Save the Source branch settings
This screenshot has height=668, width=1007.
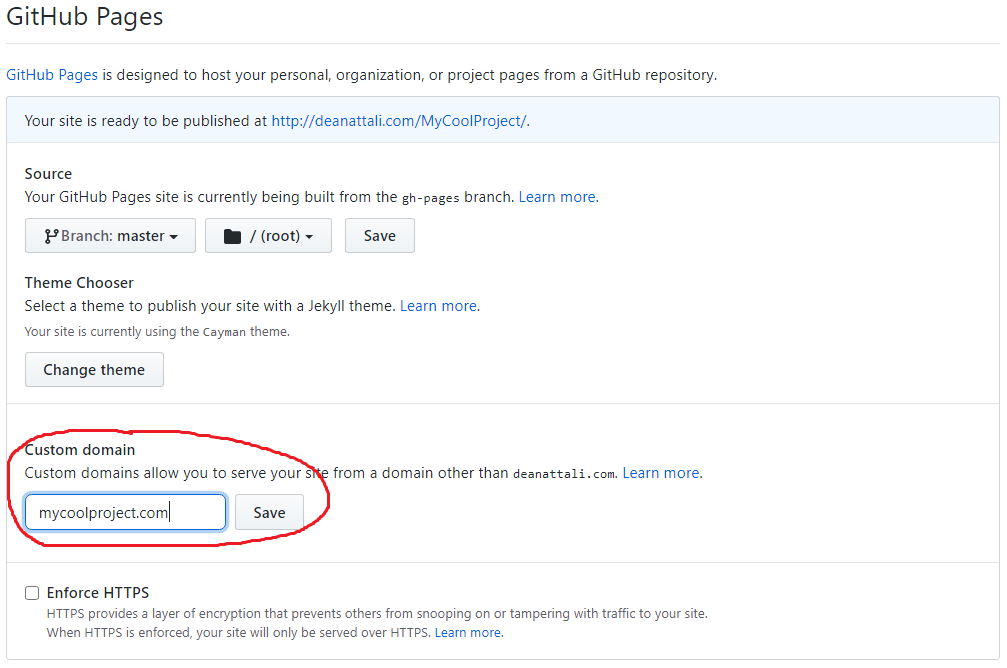click(380, 236)
